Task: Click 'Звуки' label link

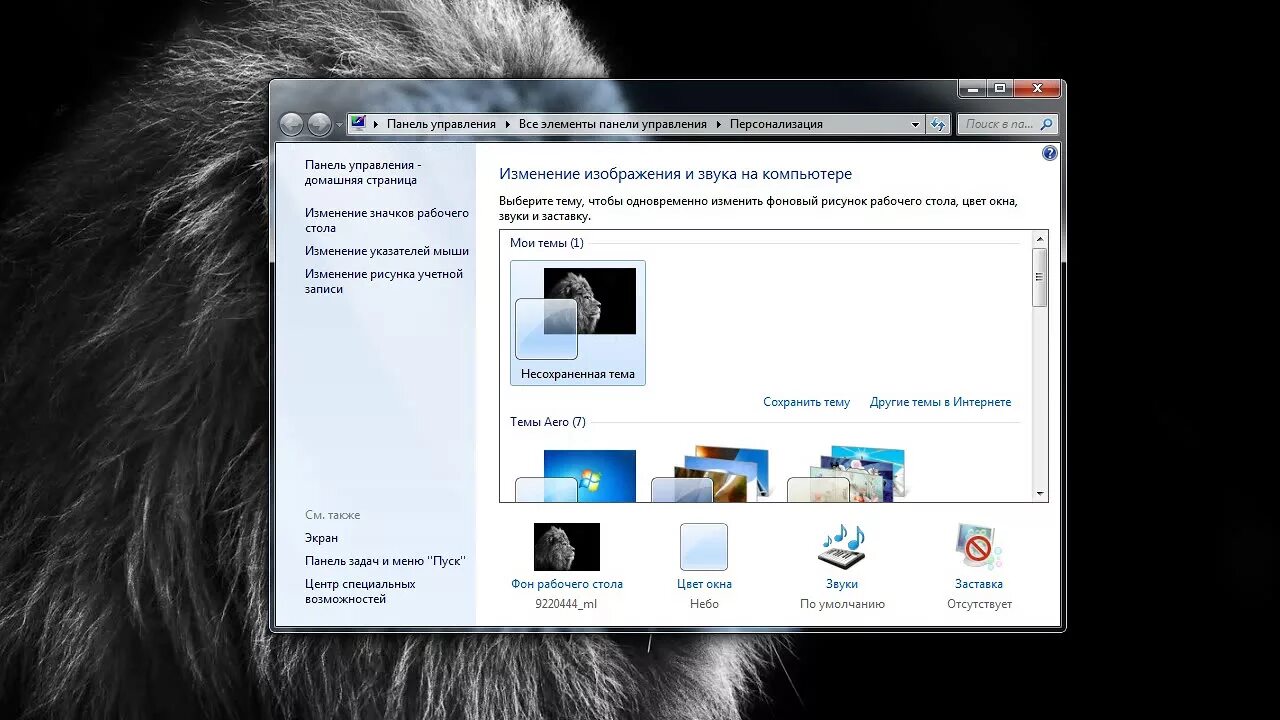Action: [842, 584]
